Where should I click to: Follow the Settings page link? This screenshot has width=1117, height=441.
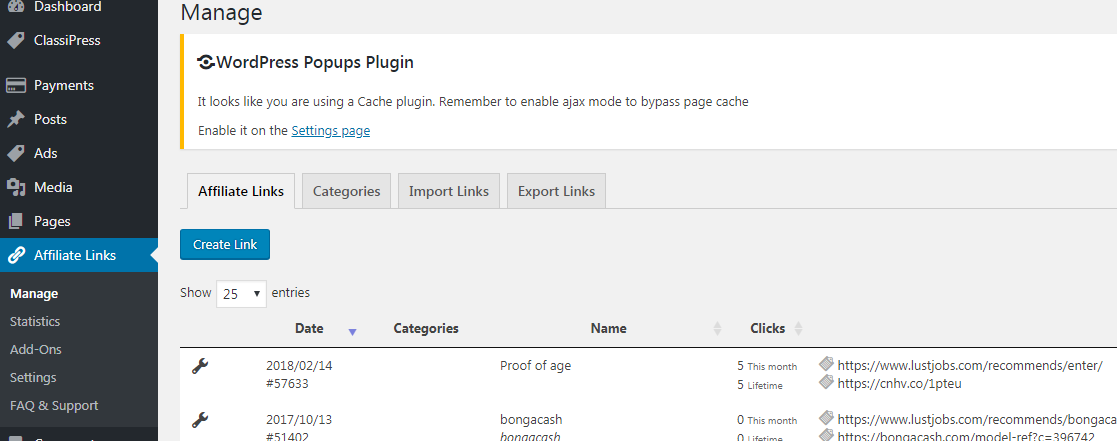pyautogui.click(x=330, y=131)
